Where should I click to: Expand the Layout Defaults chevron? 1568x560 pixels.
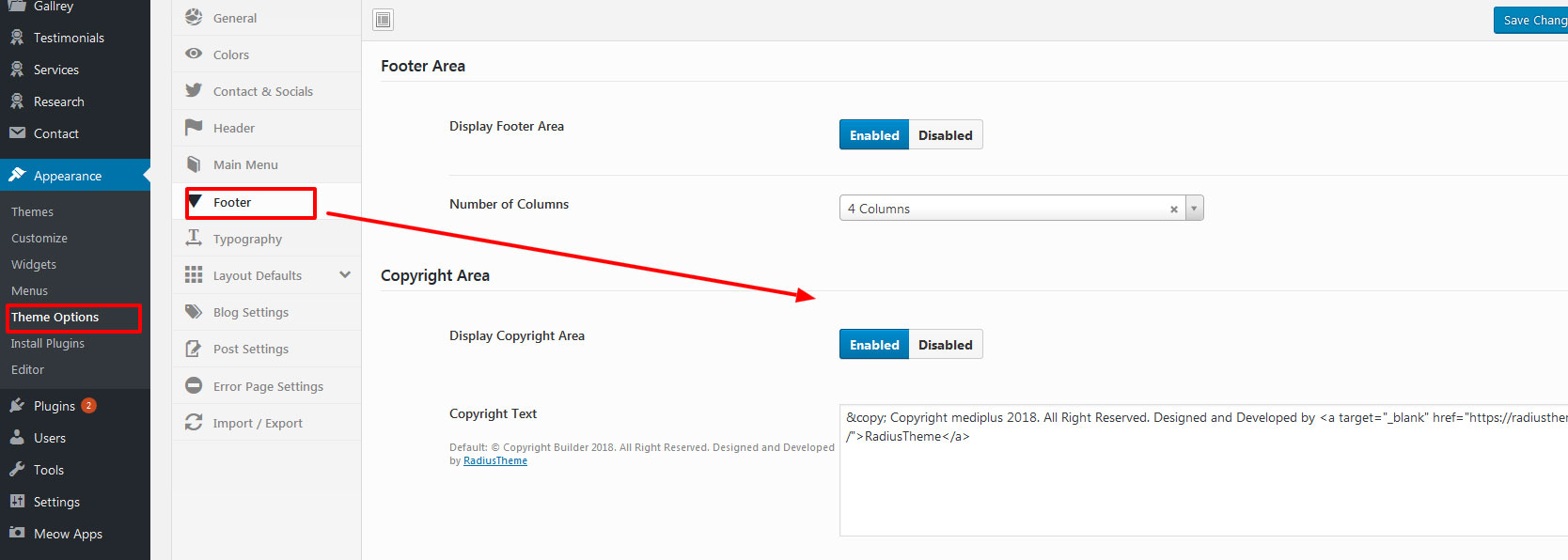(x=345, y=274)
